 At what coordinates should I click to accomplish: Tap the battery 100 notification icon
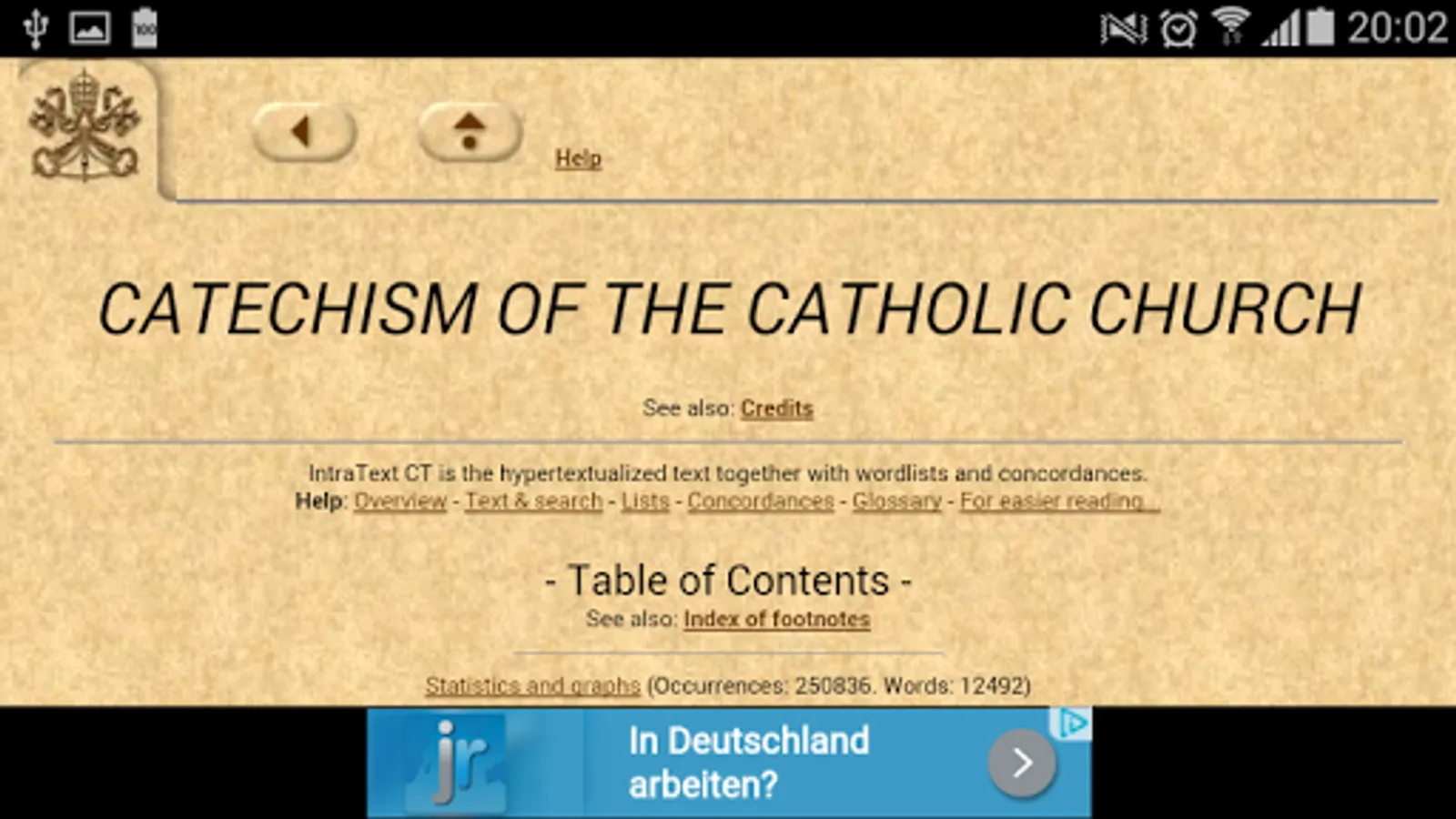tap(145, 27)
